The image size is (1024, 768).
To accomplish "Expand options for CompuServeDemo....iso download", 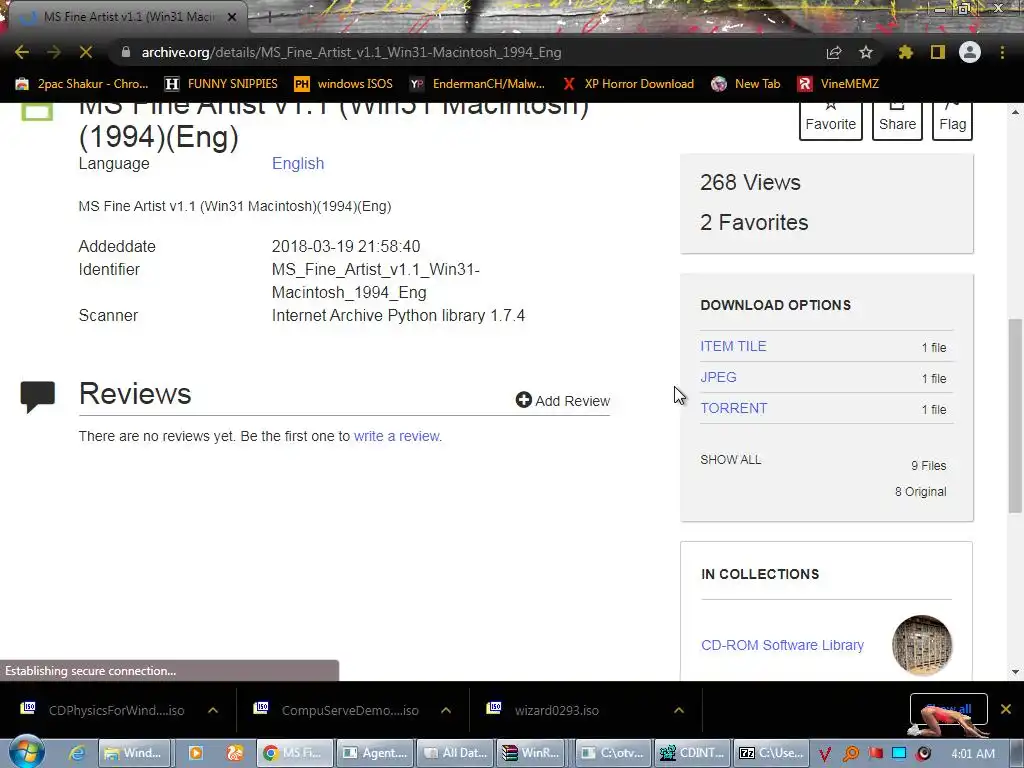I will (446, 710).
